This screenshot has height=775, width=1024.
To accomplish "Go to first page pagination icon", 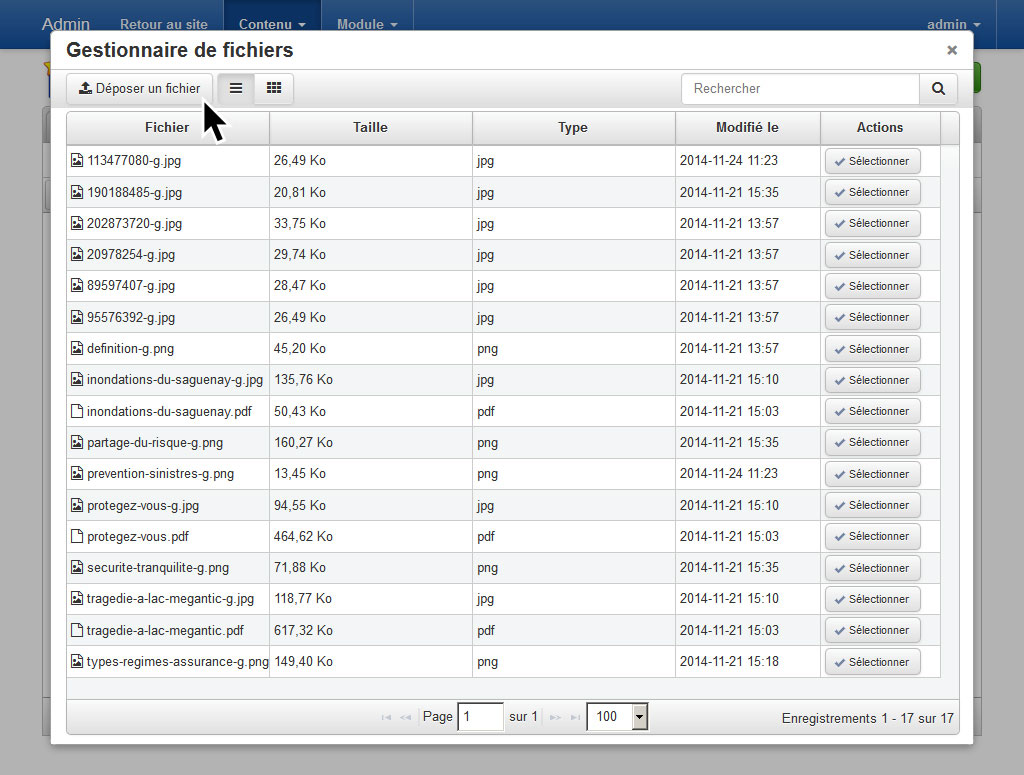I will (386, 717).
